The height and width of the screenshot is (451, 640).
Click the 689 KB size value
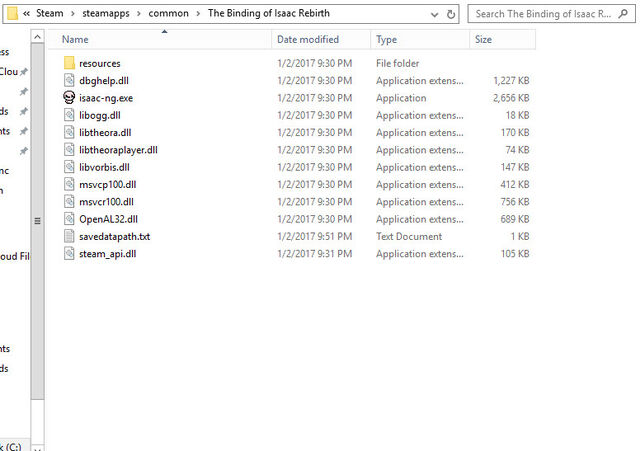pyautogui.click(x=515, y=219)
